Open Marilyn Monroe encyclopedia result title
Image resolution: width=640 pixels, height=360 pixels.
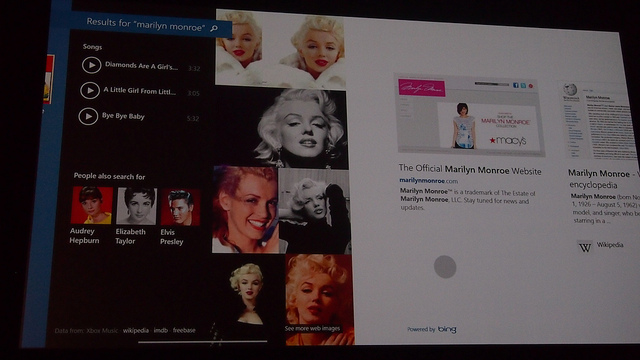604,179
